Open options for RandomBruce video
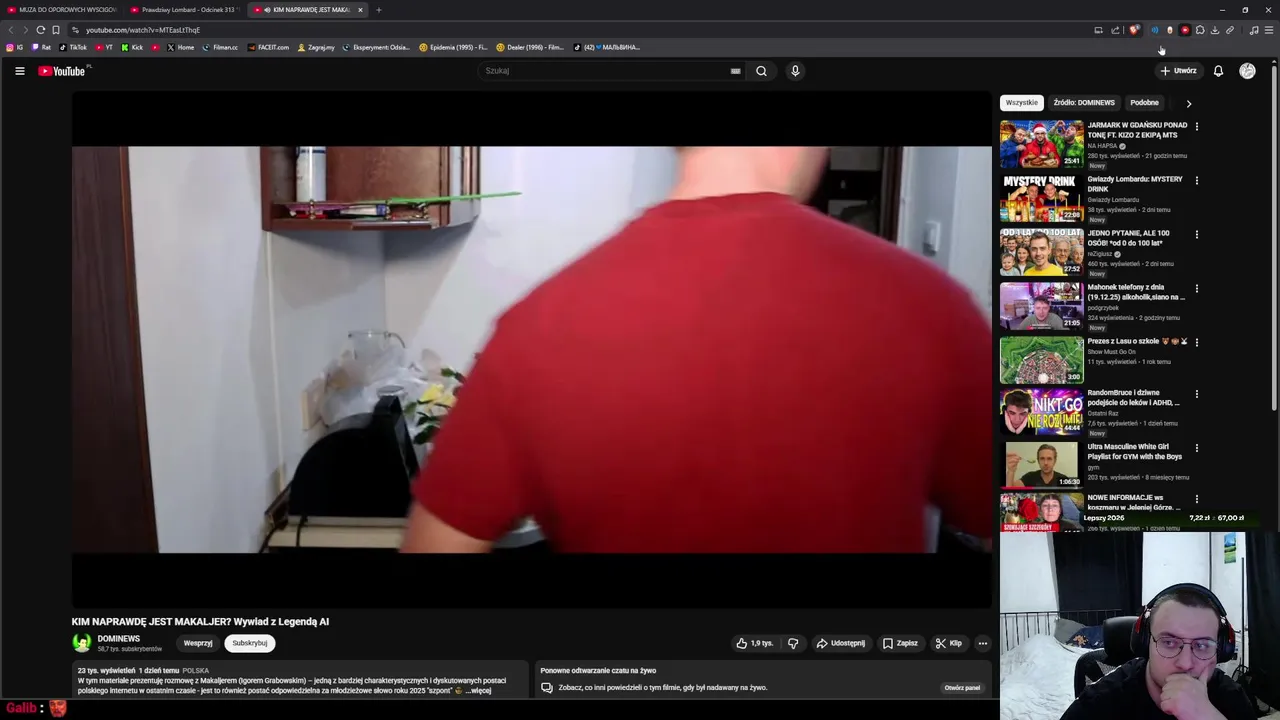The width and height of the screenshot is (1280, 720). click(x=1196, y=394)
